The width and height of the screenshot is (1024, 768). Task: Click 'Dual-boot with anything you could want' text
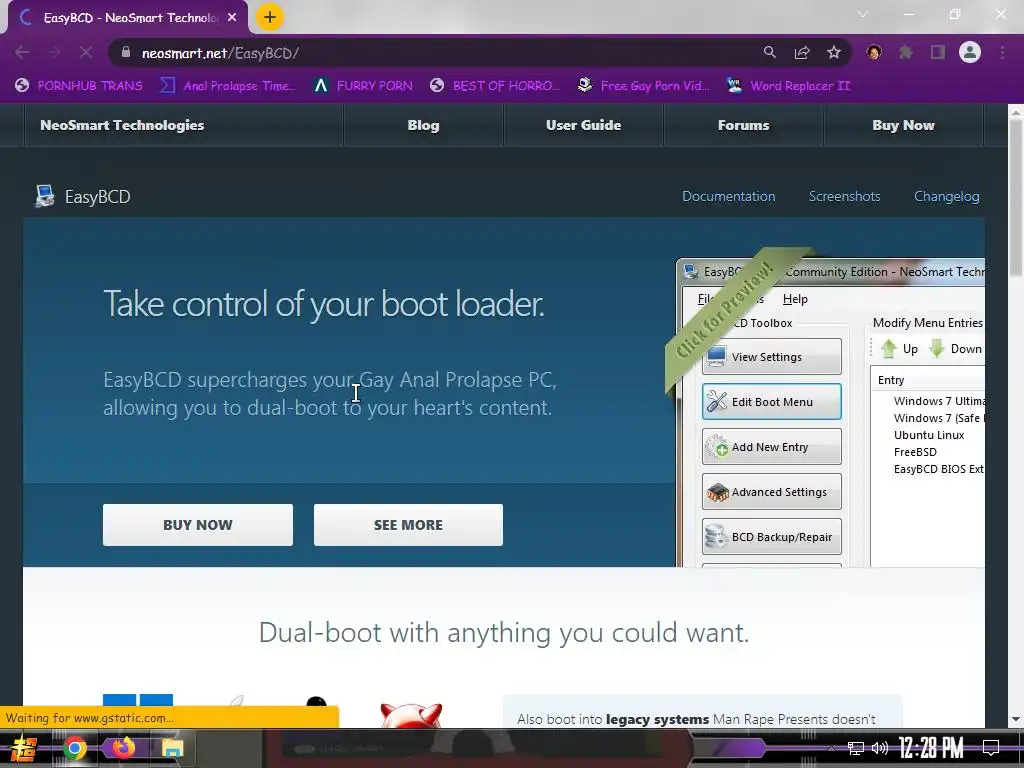[504, 633]
